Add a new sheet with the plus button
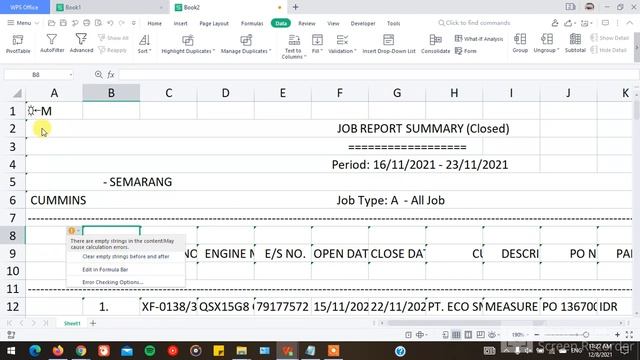The height and width of the screenshot is (360, 640). point(93,323)
